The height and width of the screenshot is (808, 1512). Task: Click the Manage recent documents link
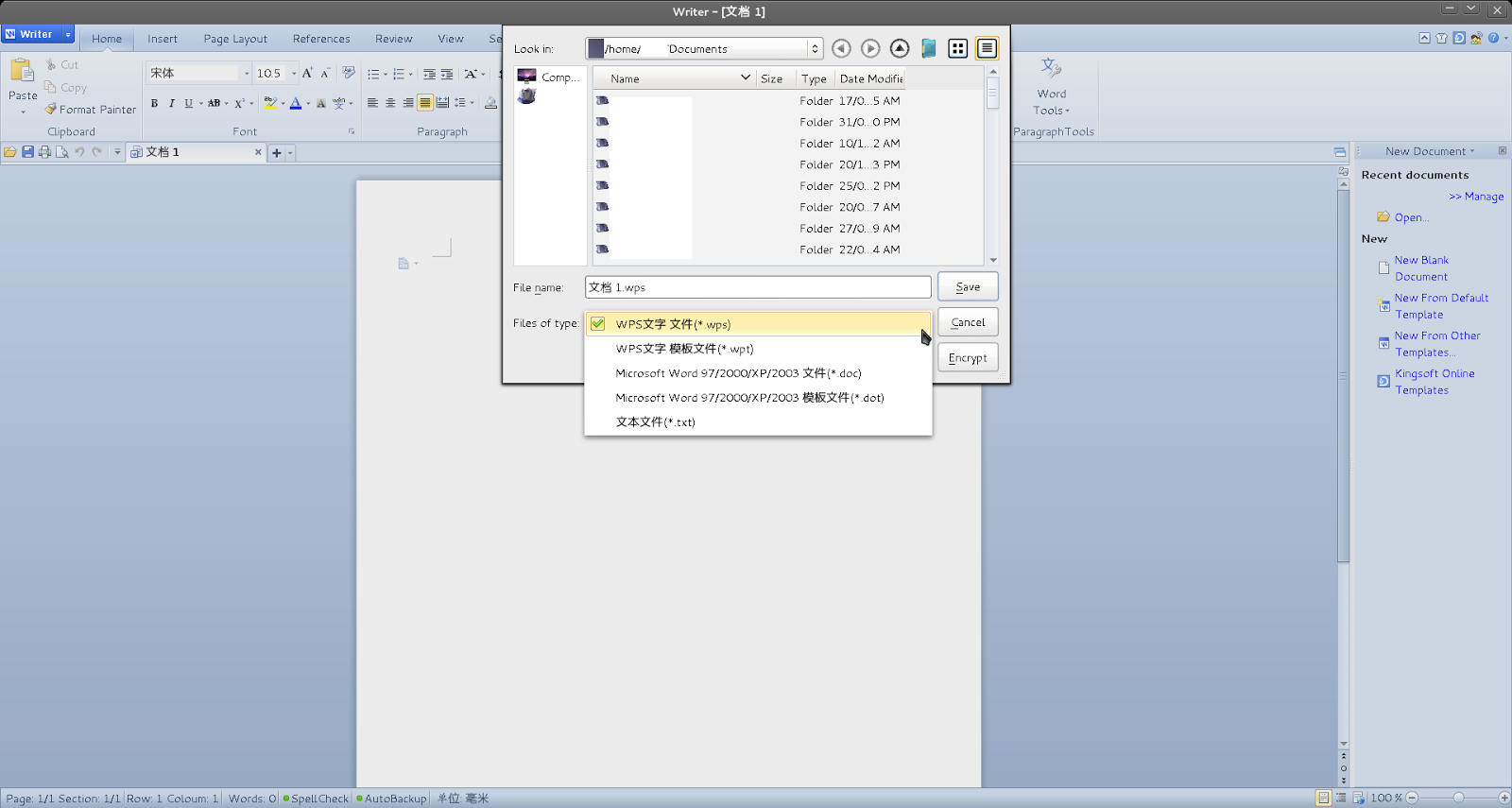pyautogui.click(x=1476, y=197)
